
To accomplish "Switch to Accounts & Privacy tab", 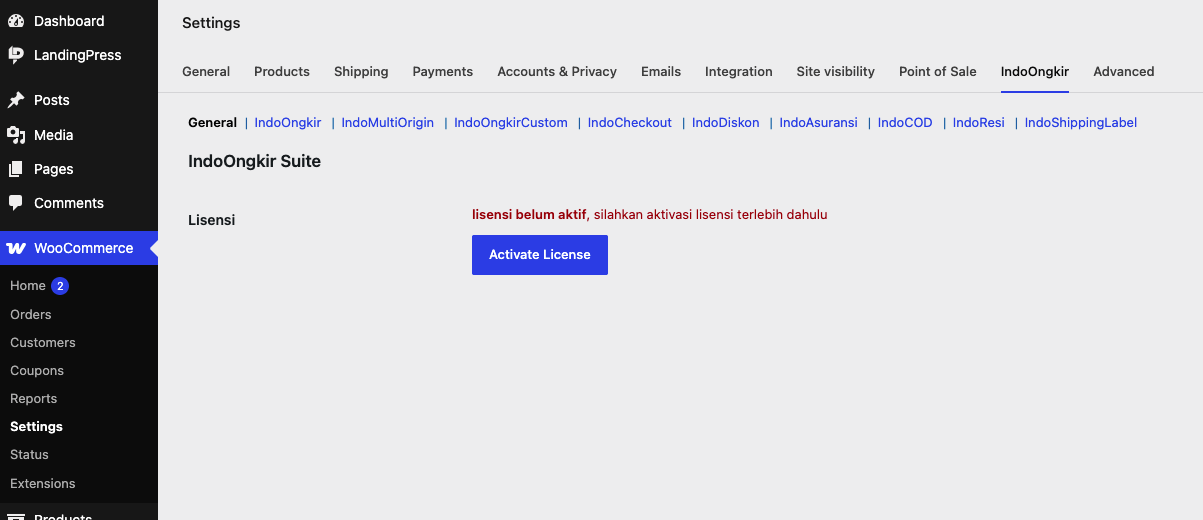I will coord(557,71).
